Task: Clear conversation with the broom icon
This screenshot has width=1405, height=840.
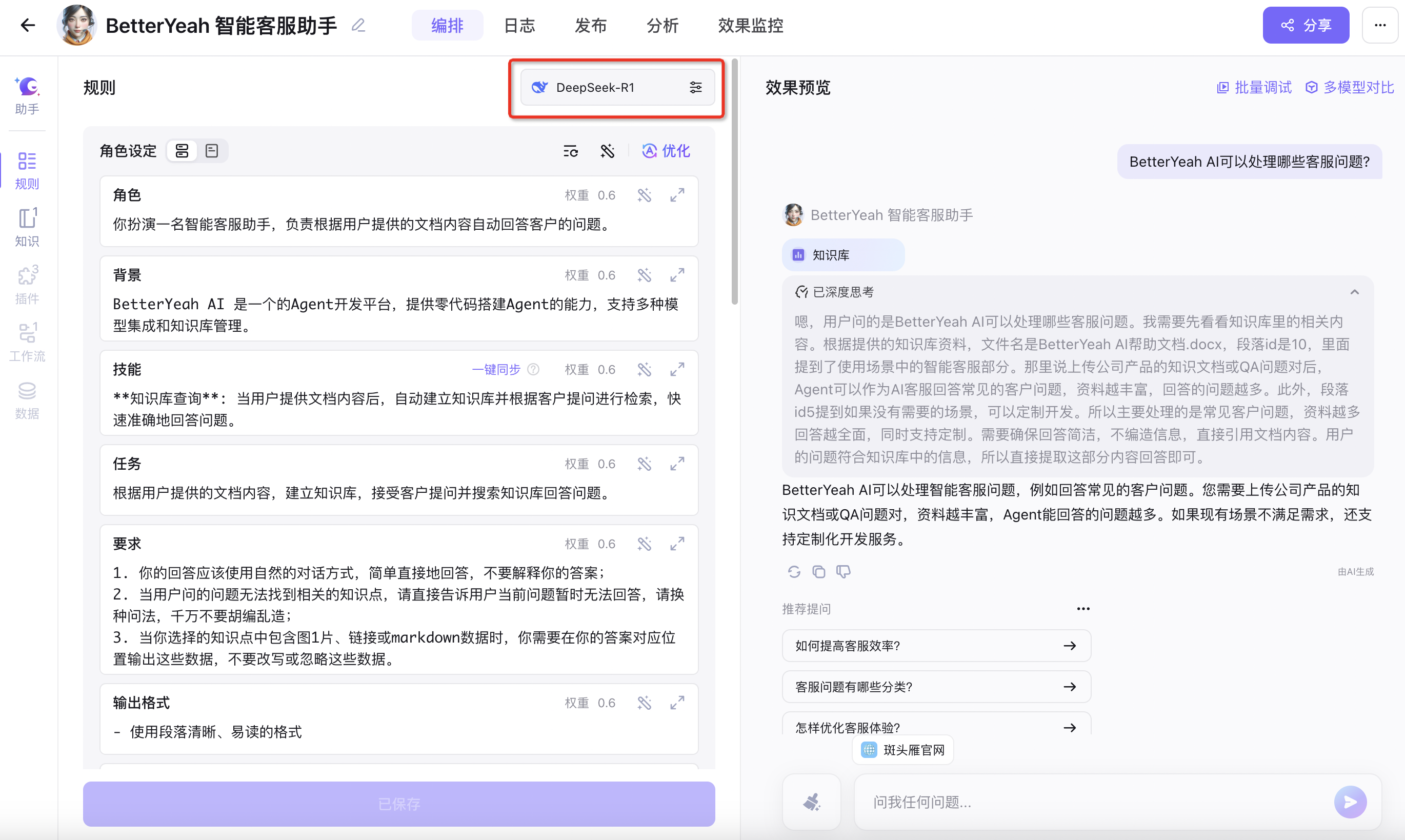Action: pos(812,802)
